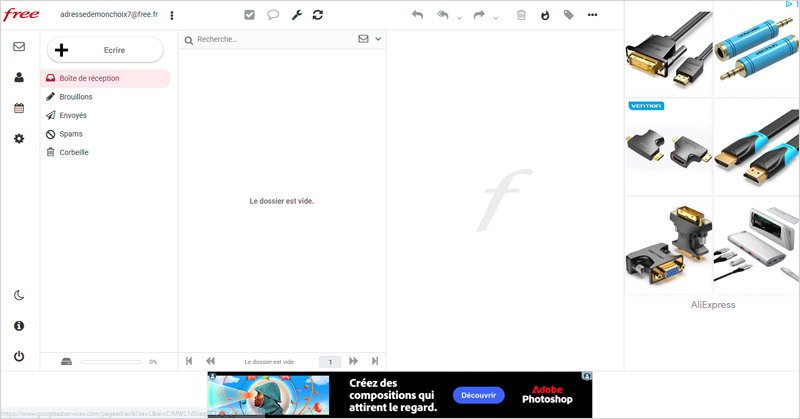
Task: Open the silver USB hub thumbnail
Action: click(x=757, y=245)
